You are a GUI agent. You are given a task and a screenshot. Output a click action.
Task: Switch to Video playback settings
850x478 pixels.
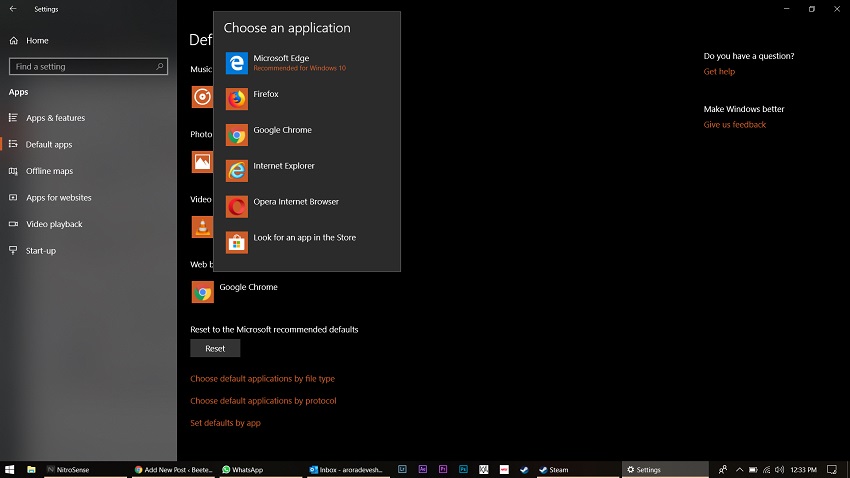point(54,224)
